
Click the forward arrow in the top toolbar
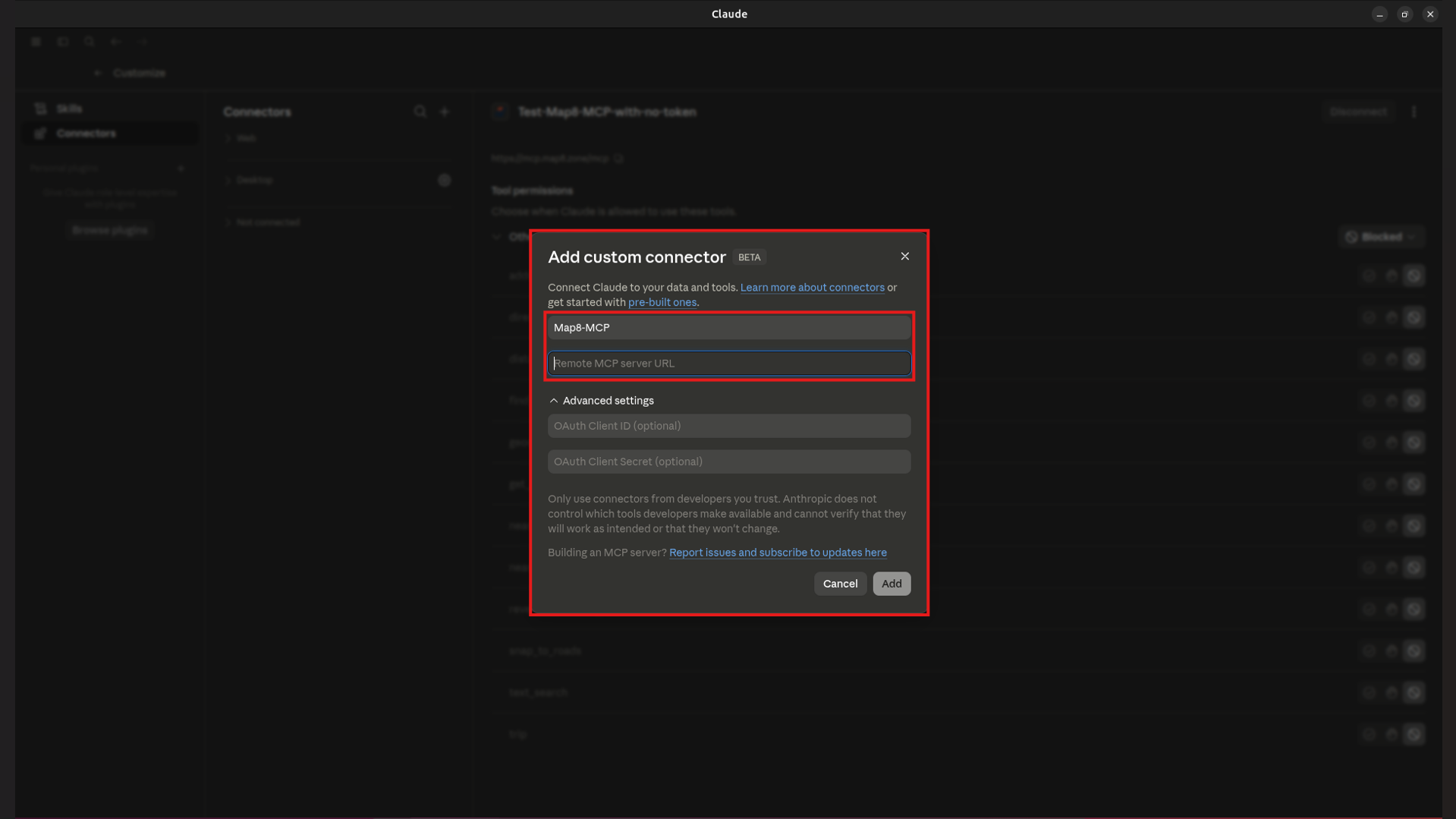point(143,42)
